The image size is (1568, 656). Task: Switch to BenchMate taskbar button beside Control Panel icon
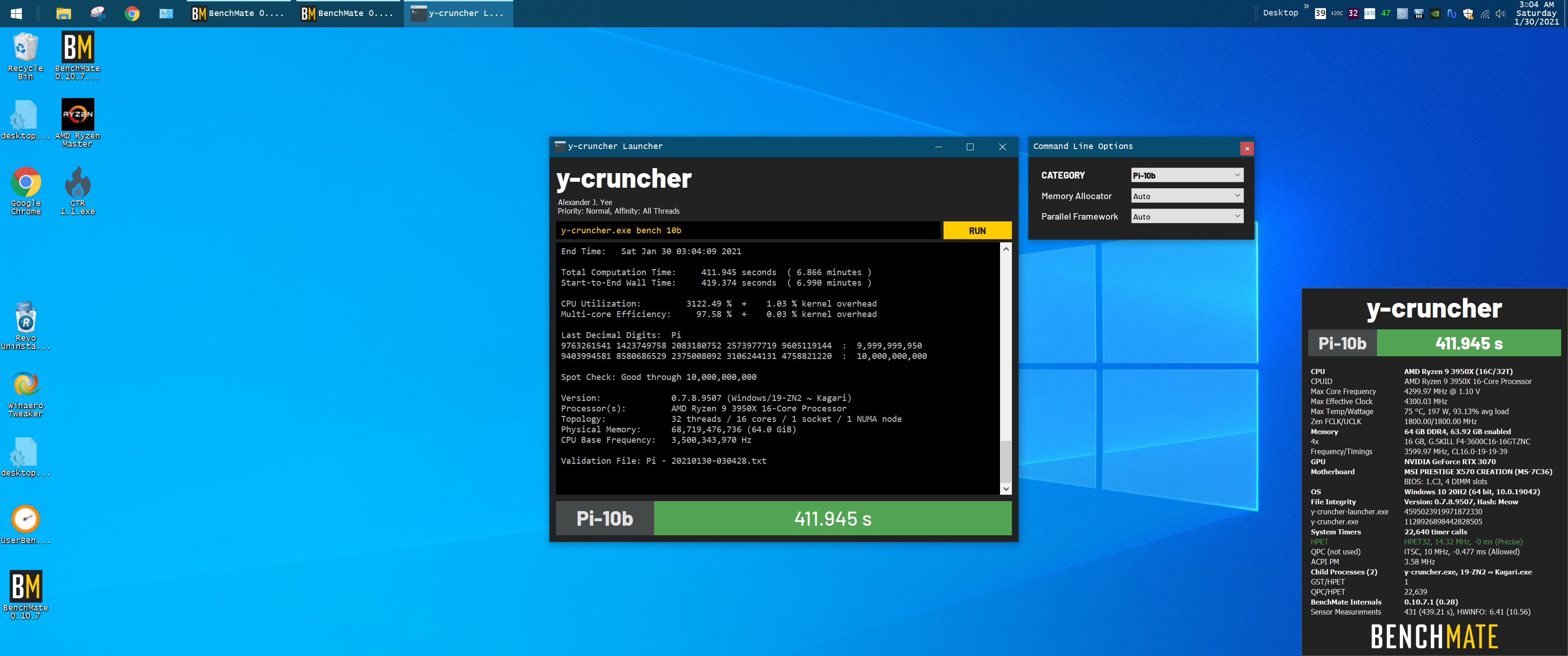click(239, 13)
